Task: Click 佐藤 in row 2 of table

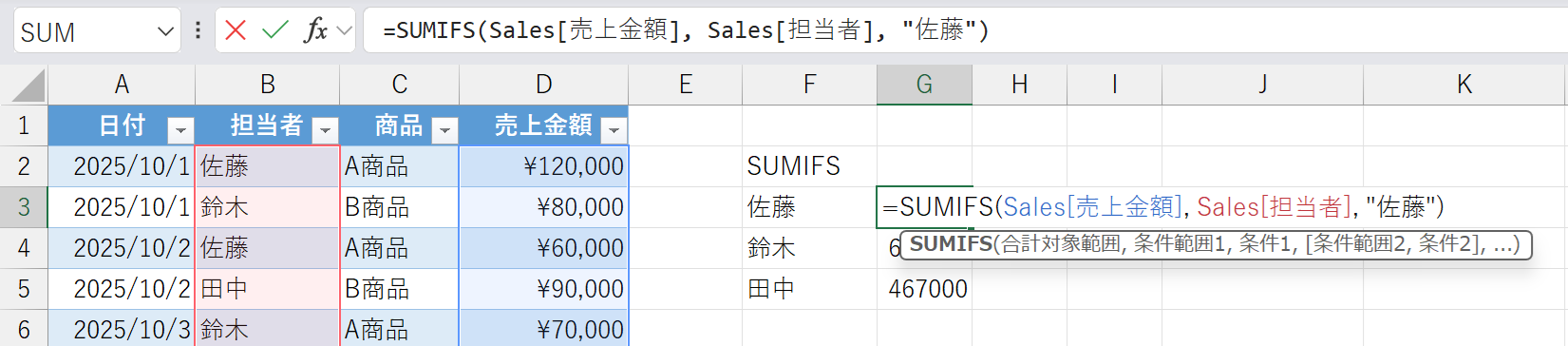Action: coord(268,166)
